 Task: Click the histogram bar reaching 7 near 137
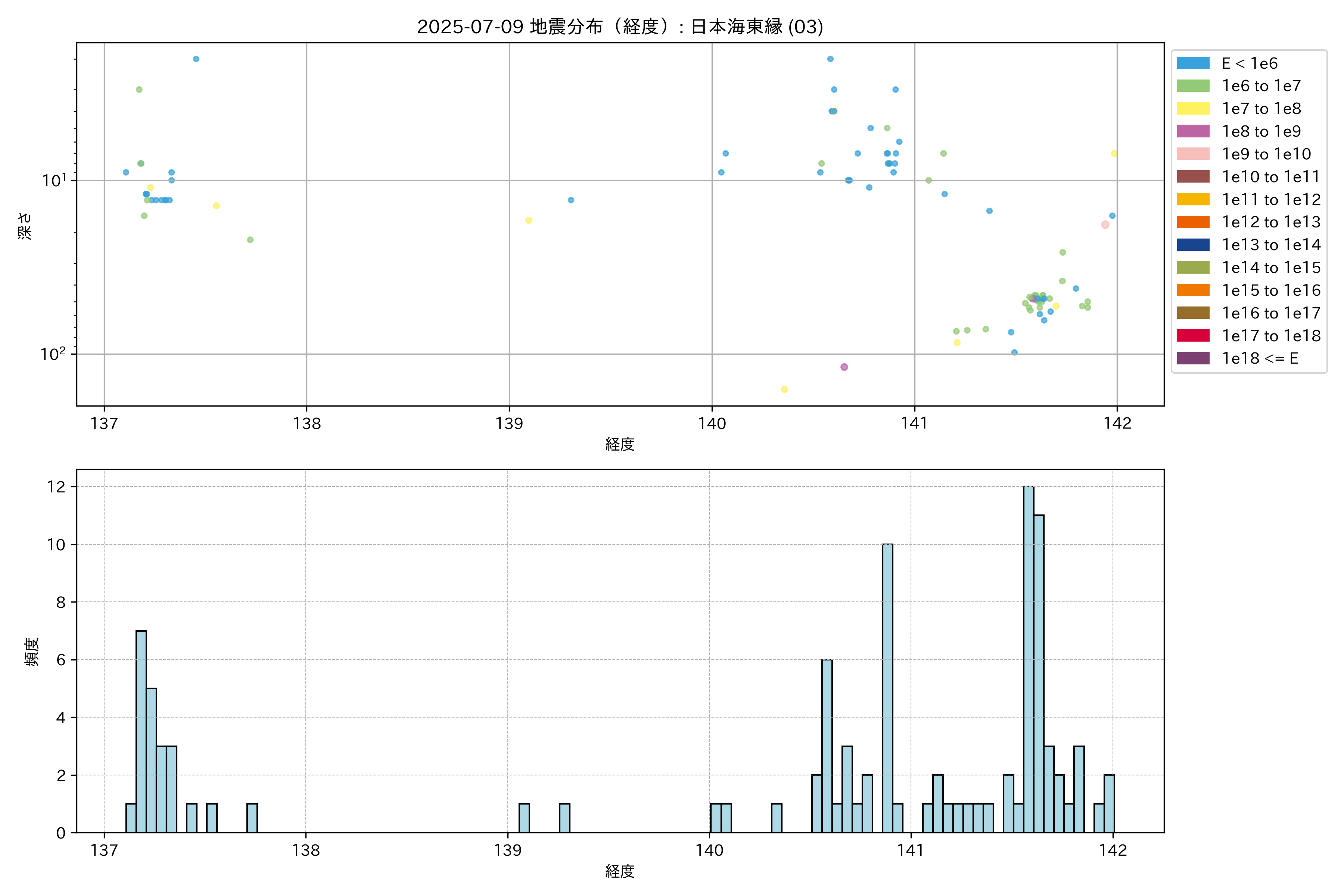tap(141, 731)
